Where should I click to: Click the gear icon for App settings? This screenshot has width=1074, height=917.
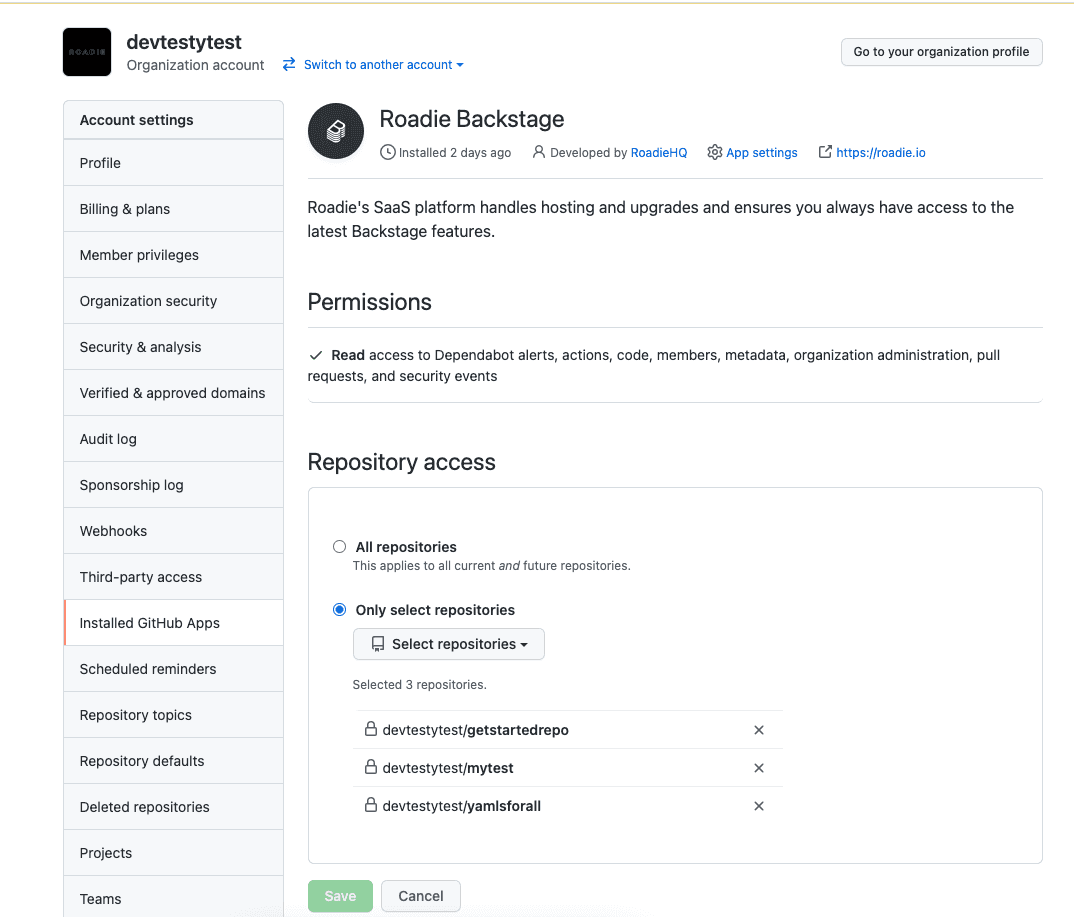[x=714, y=152]
